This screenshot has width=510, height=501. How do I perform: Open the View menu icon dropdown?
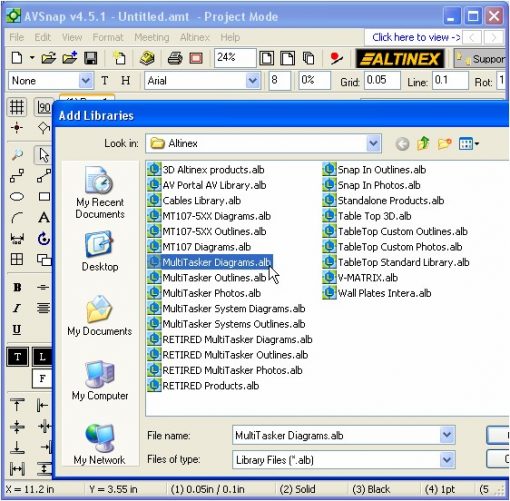[469, 144]
